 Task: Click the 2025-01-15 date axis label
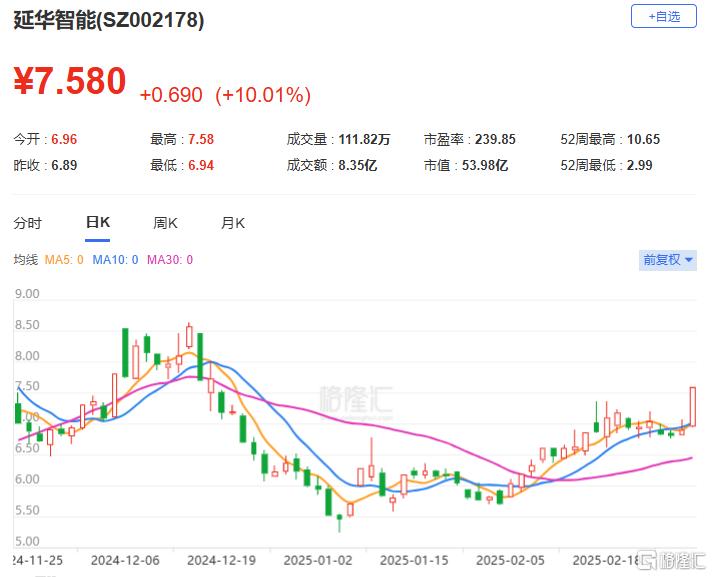(414, 561)
